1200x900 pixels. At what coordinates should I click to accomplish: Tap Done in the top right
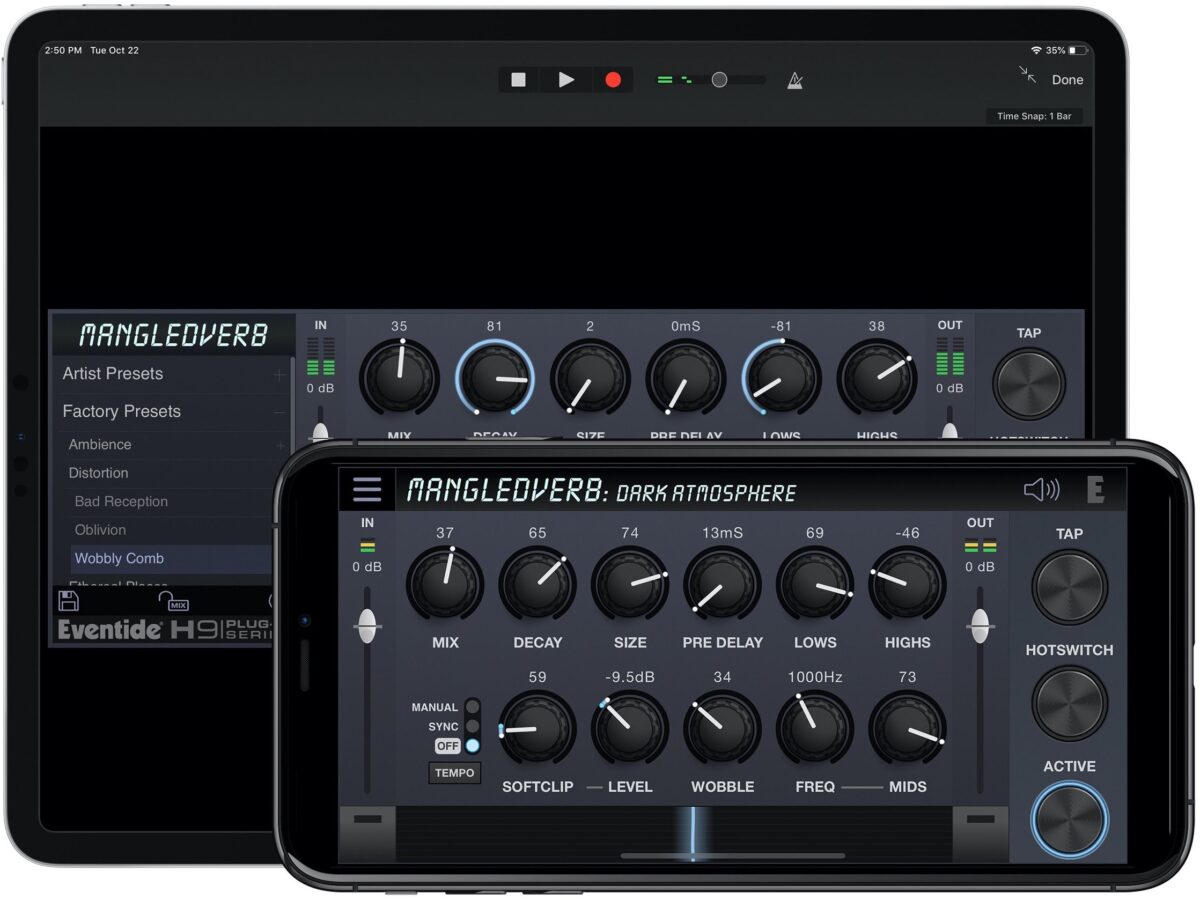(x=1067, y=80)
